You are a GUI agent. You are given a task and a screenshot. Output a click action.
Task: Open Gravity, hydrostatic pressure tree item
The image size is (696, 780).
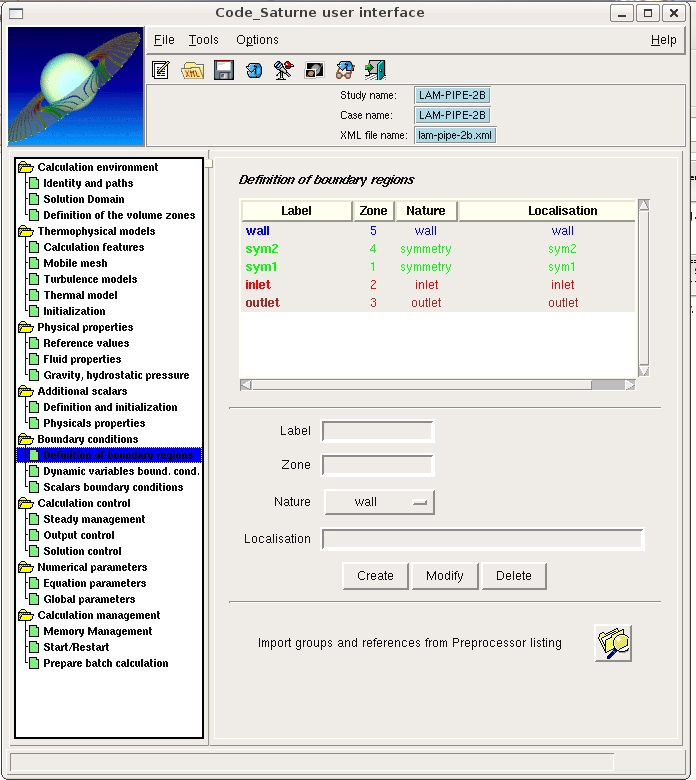(x=116, y=375)
